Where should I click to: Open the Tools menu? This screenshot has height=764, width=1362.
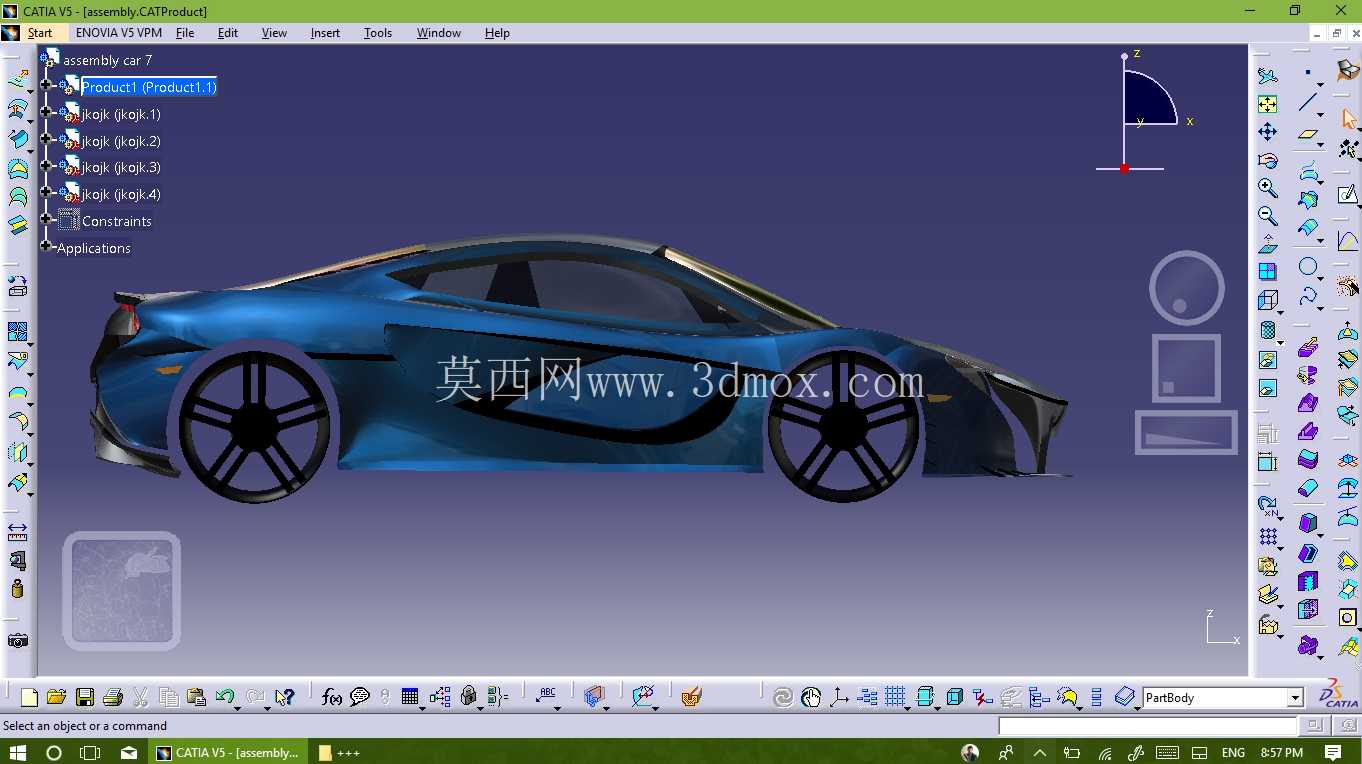(x=378, y=33)
